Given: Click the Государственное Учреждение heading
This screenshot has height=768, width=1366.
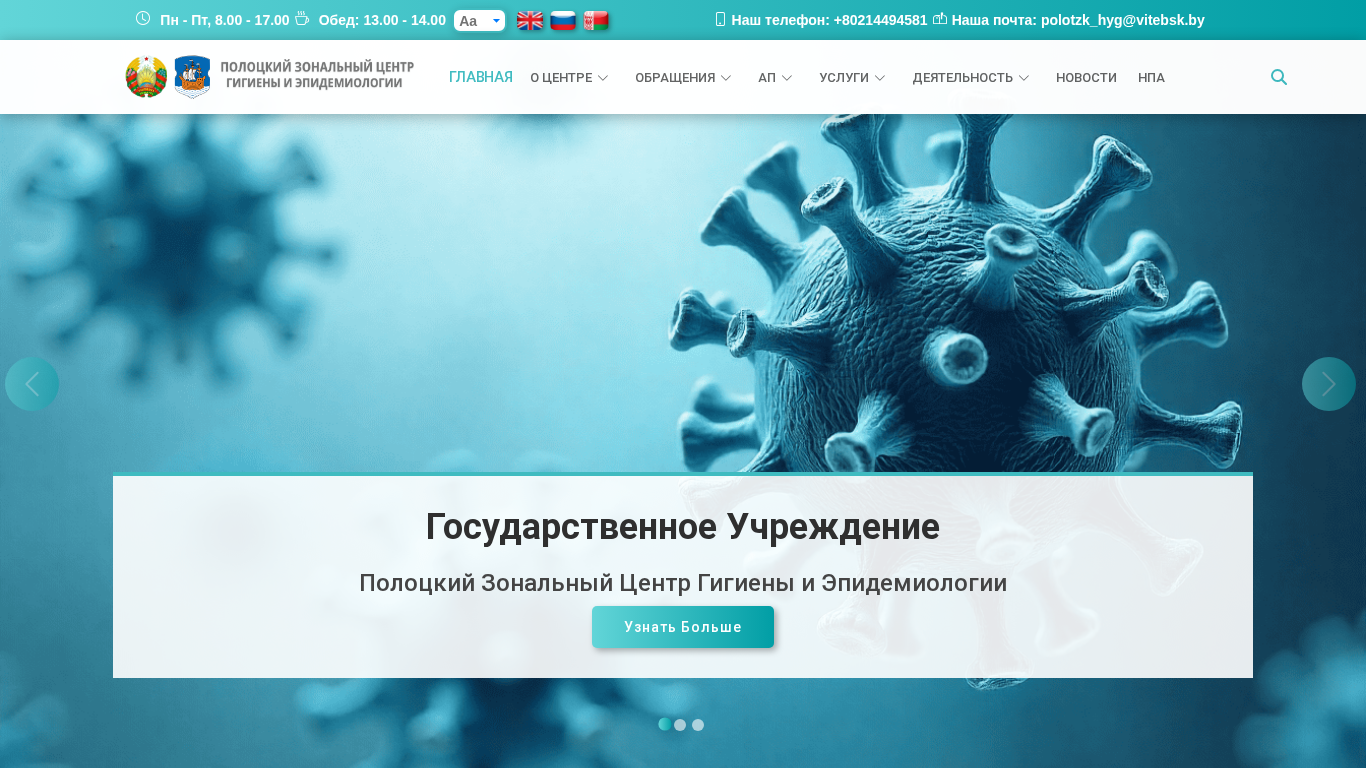Looking at the screenshot, I should 683,527.
